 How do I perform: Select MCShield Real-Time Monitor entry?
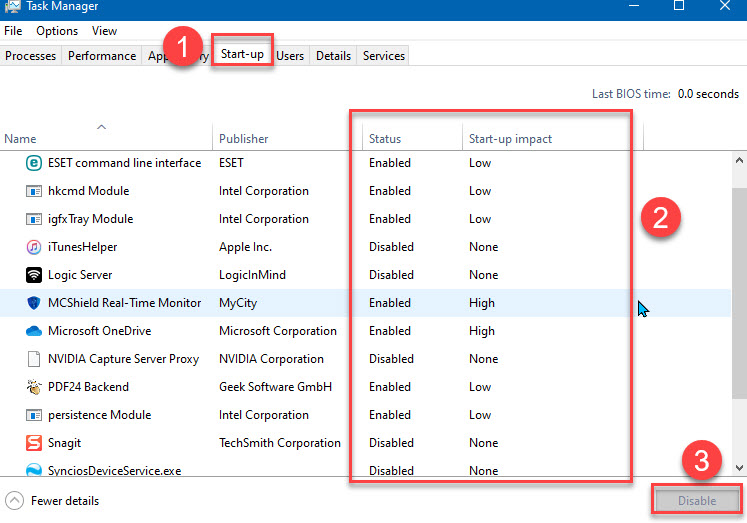[x=365, y=303]
